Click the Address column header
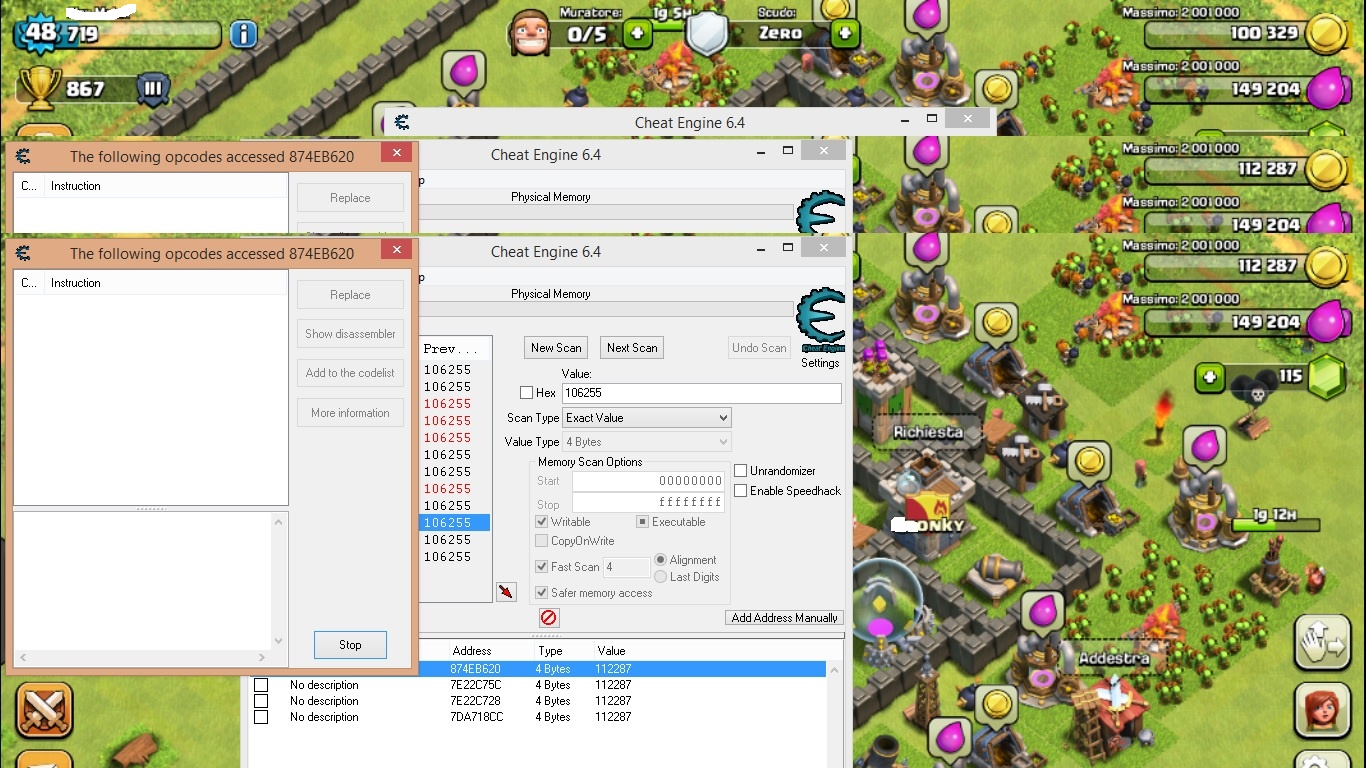 tap(472, 651)
